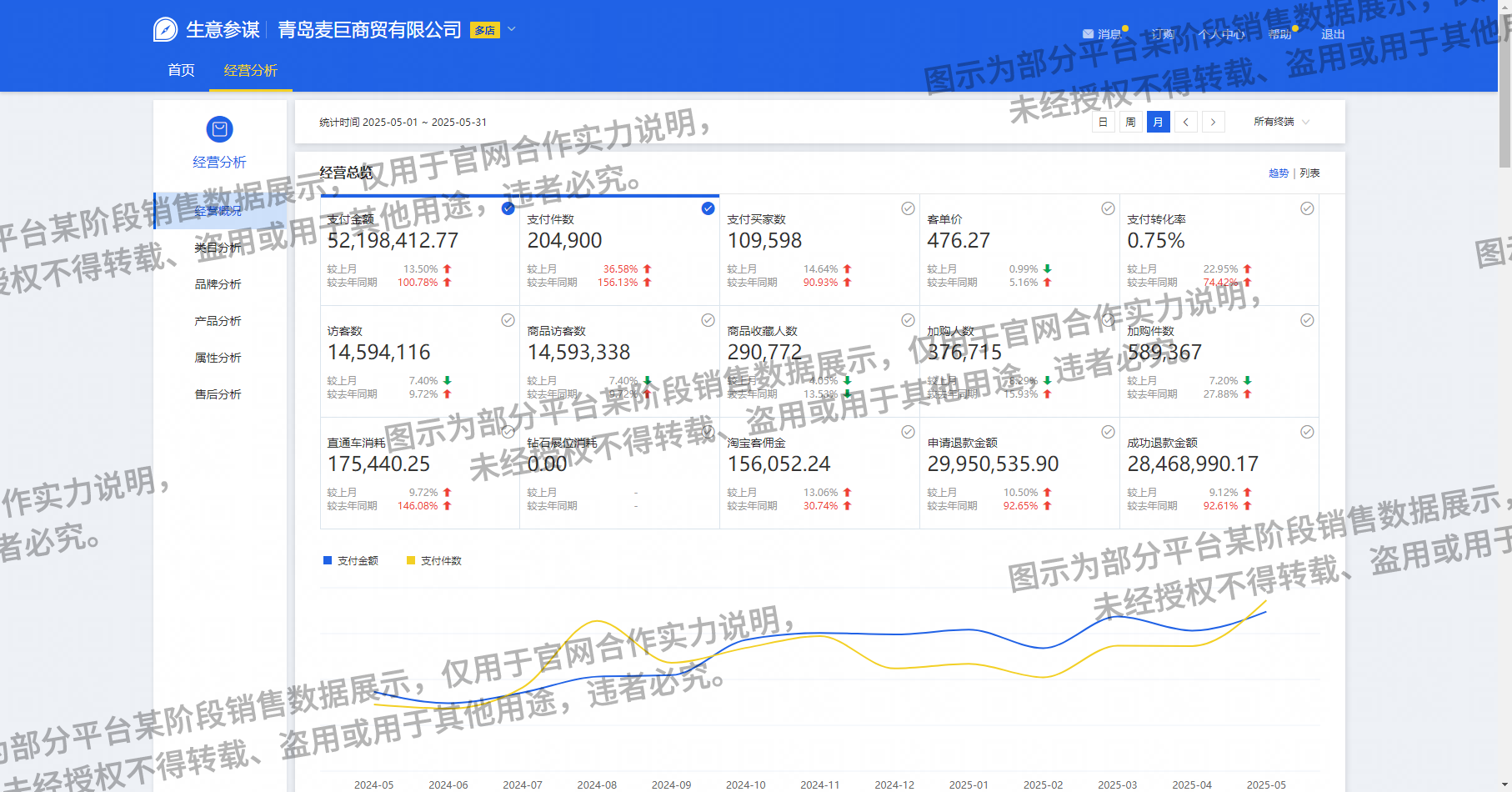Select the 日 day granularity button

pyautogui.click(x=1103, y=123)
